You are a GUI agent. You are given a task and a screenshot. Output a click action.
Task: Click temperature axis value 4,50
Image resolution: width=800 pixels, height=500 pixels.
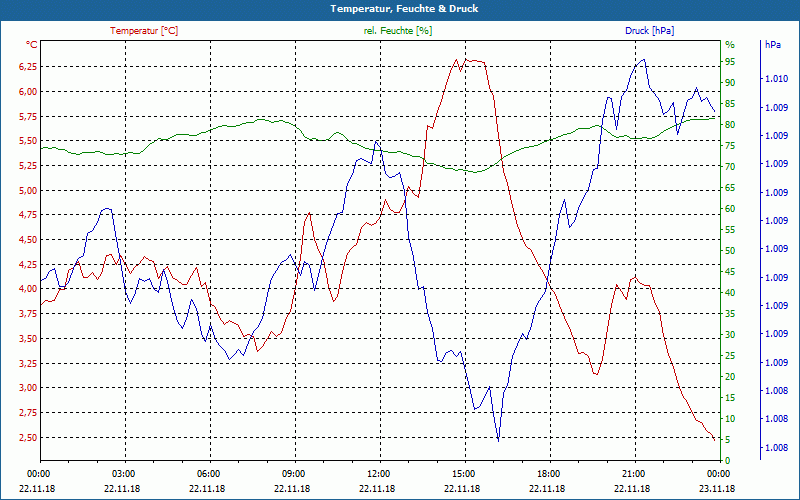pyautogui.click(x=28, y=240)
